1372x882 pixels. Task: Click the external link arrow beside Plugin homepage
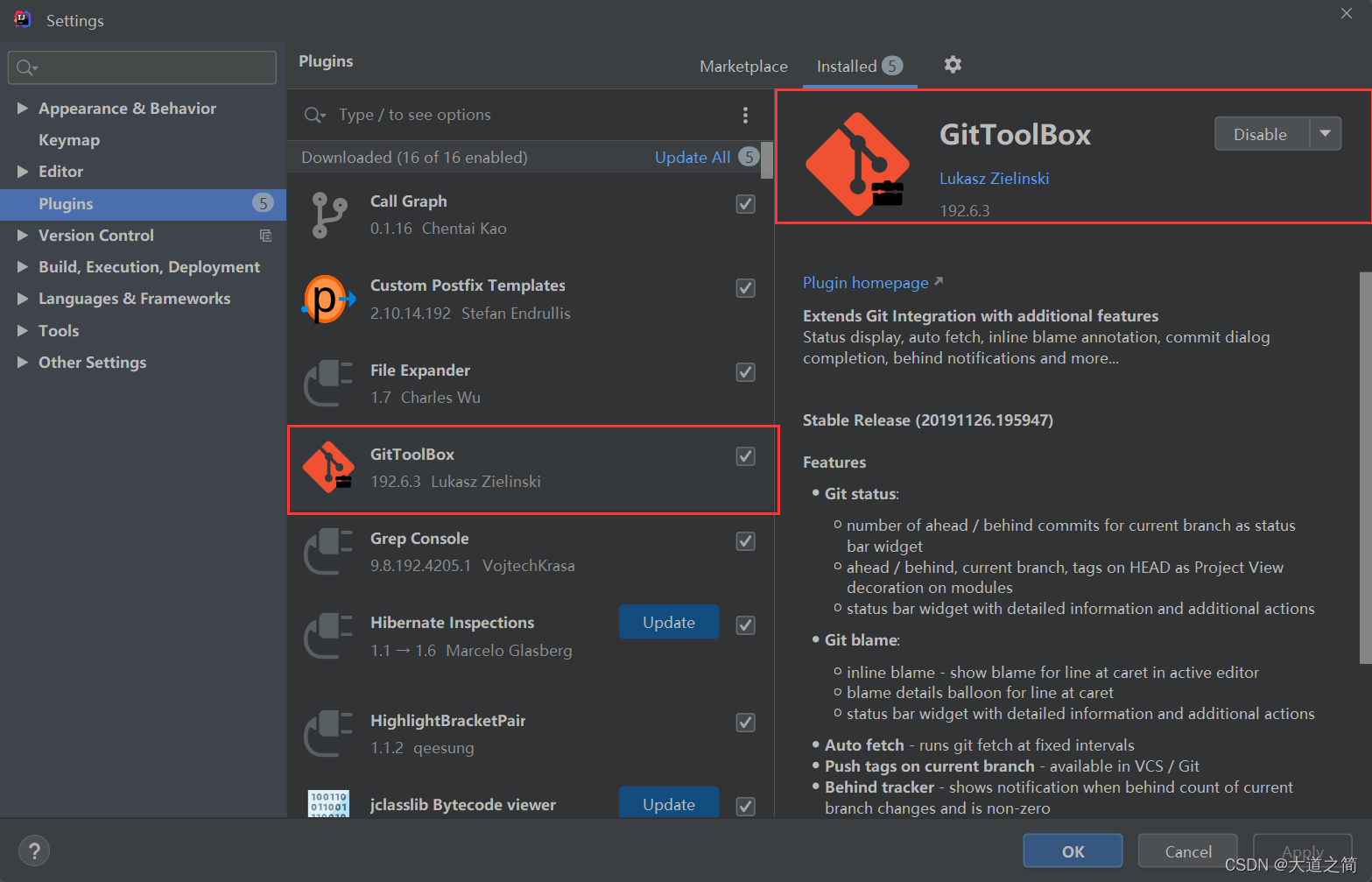pos(939,281)
